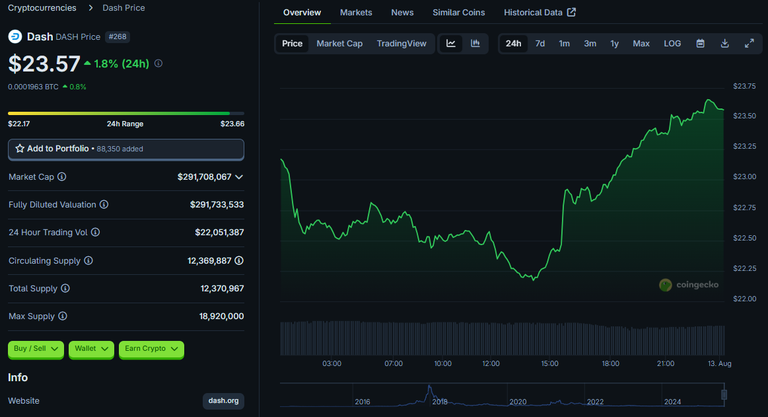This screenshot has height=417, width=768.
Task: Click the $23.66 range high value
Action: pyautogui.click(x=232, y=124)
